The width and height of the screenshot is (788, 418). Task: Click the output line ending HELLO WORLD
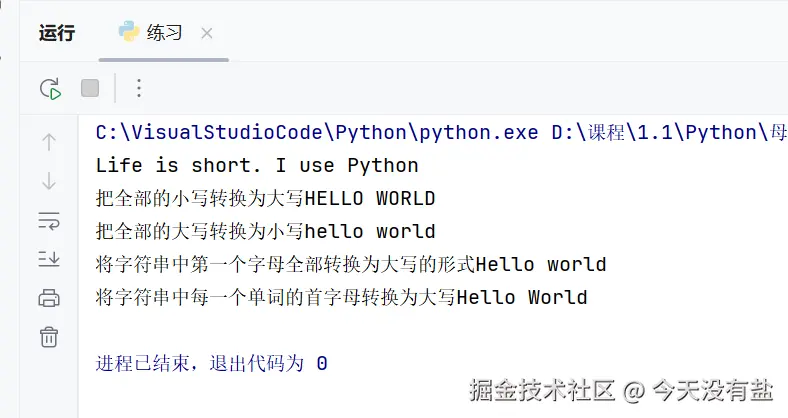tap(265, 198)
